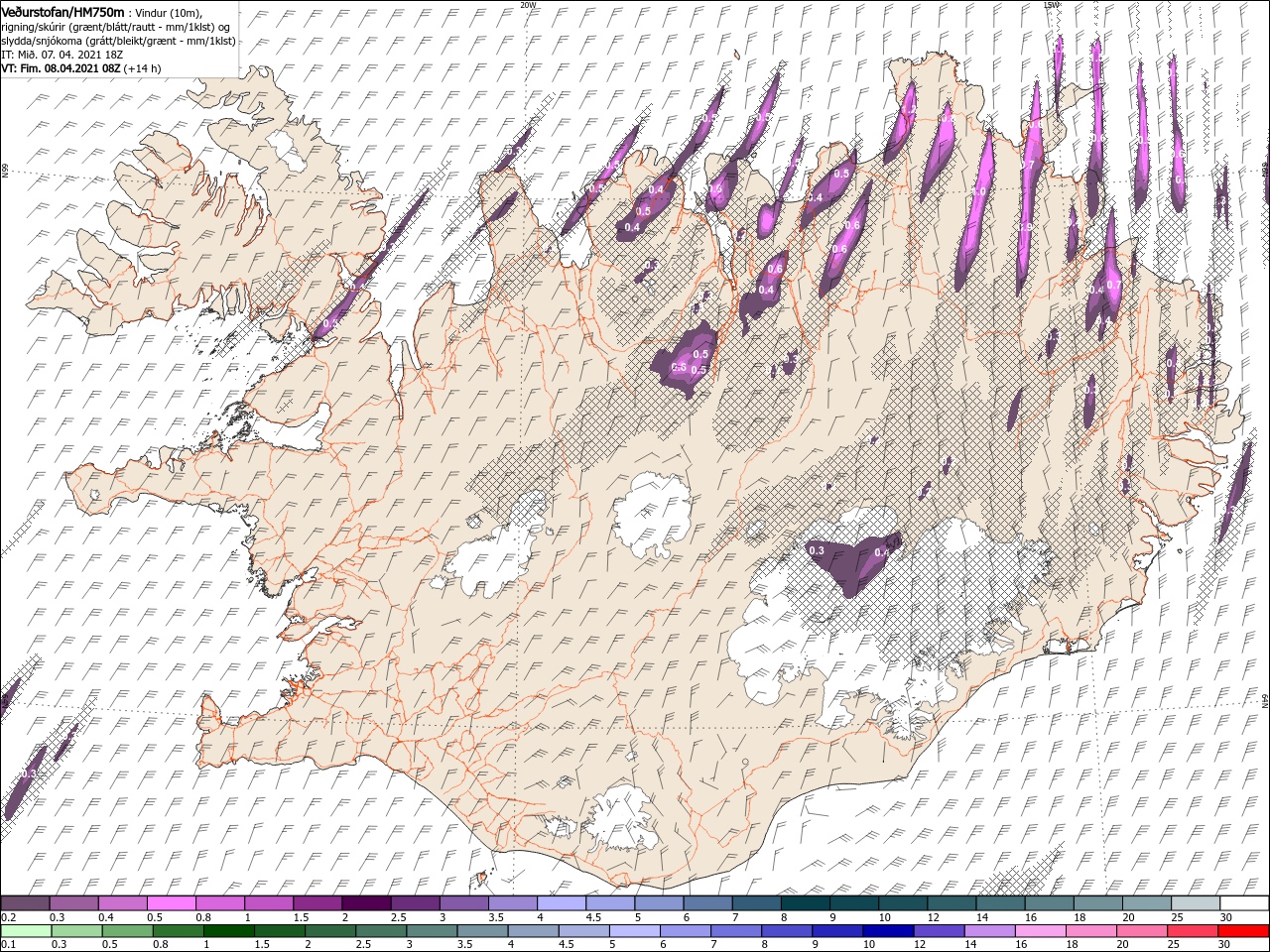
Task: Click the title text 'Veðurstofan/HM750m'
Action: [x=63, y=12]
